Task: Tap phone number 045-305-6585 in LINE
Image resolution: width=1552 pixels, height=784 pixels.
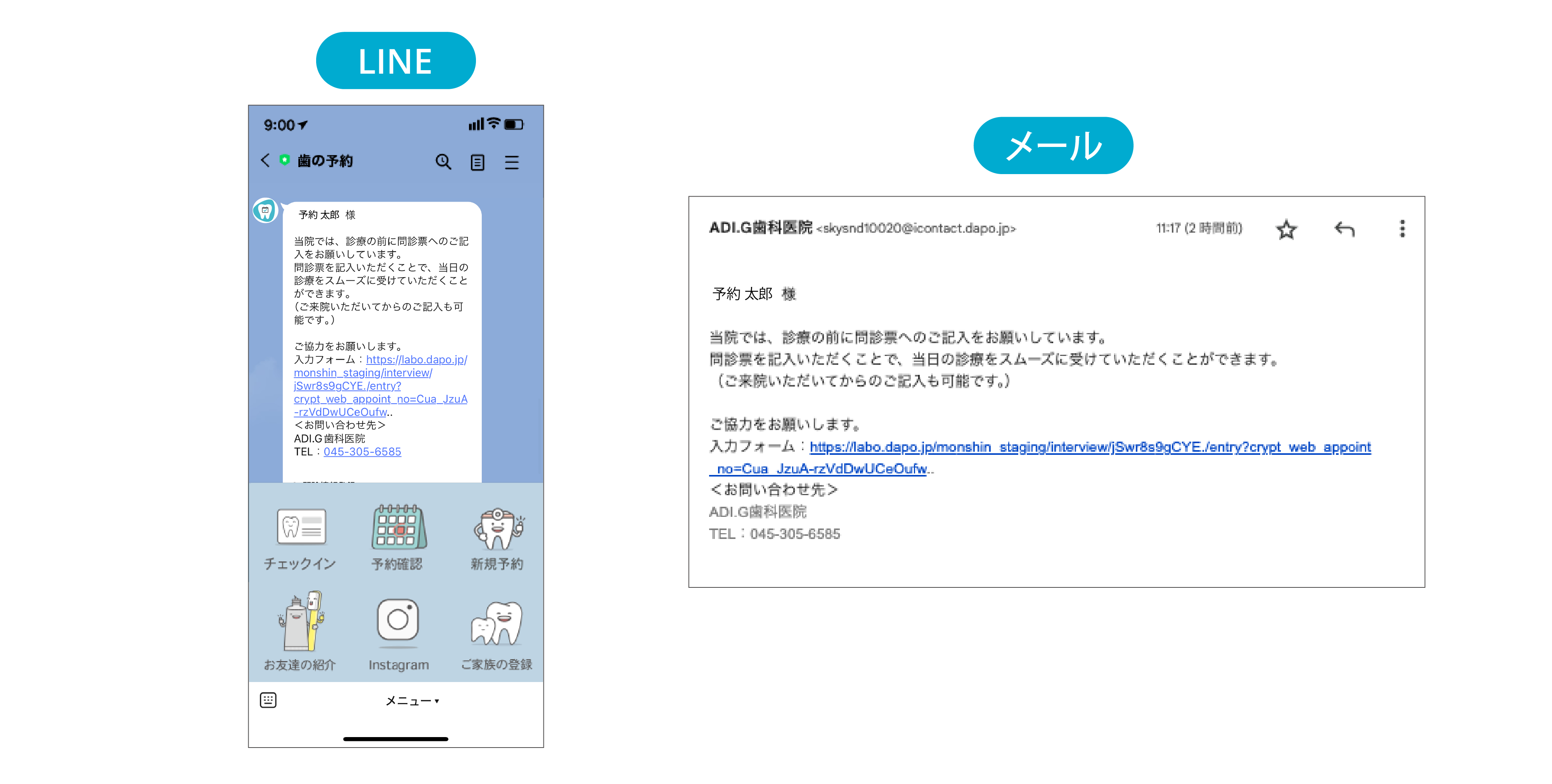Action: click(x=362, y=452)
